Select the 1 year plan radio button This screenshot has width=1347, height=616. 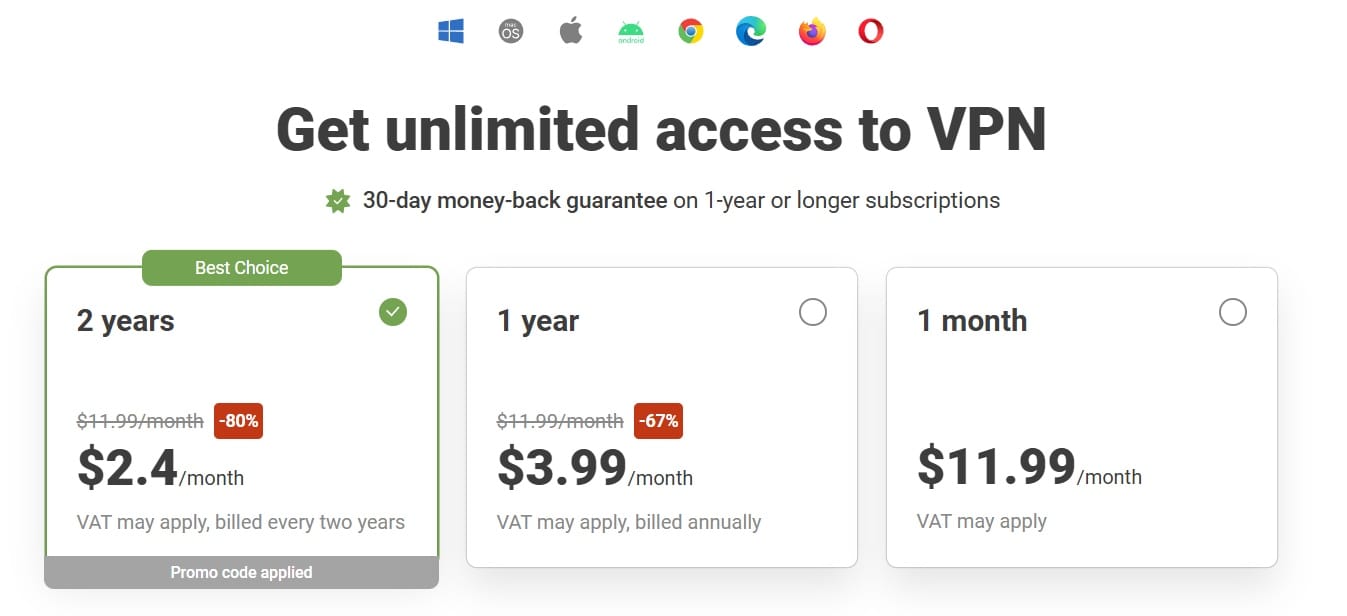click(x=812, y=312)
